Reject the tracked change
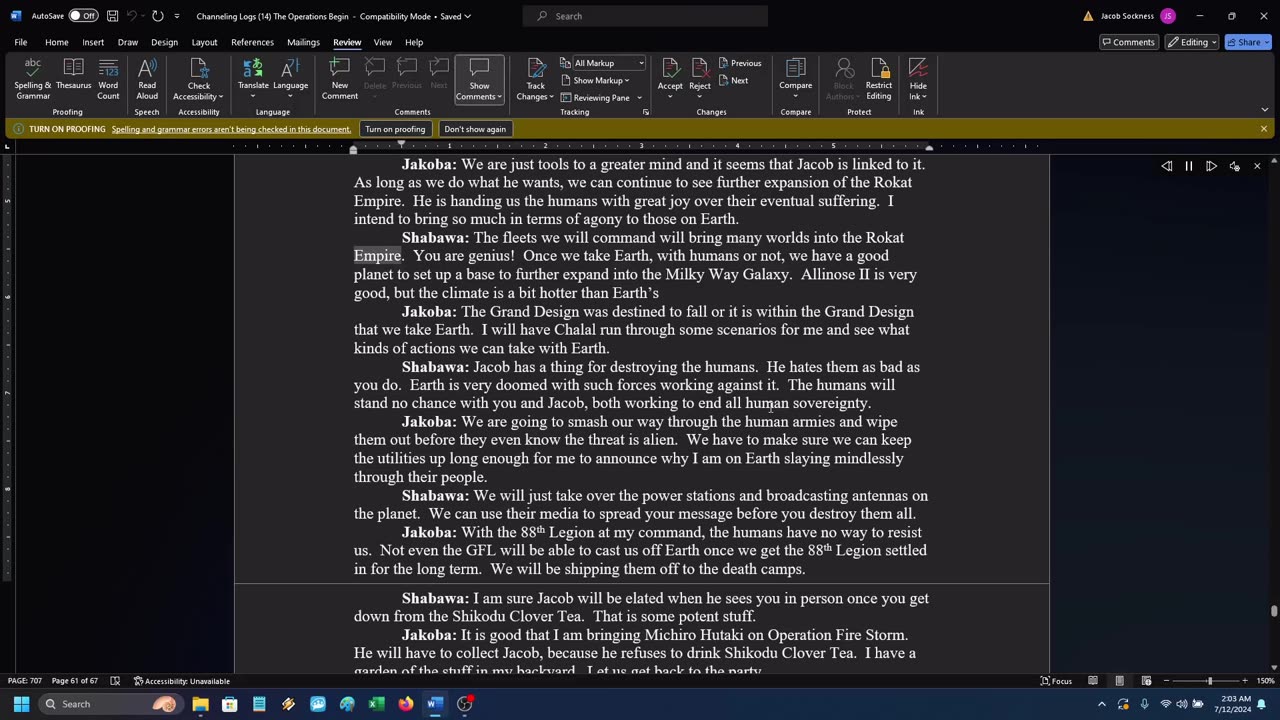 pyautogui.click(x=700, y=74)
